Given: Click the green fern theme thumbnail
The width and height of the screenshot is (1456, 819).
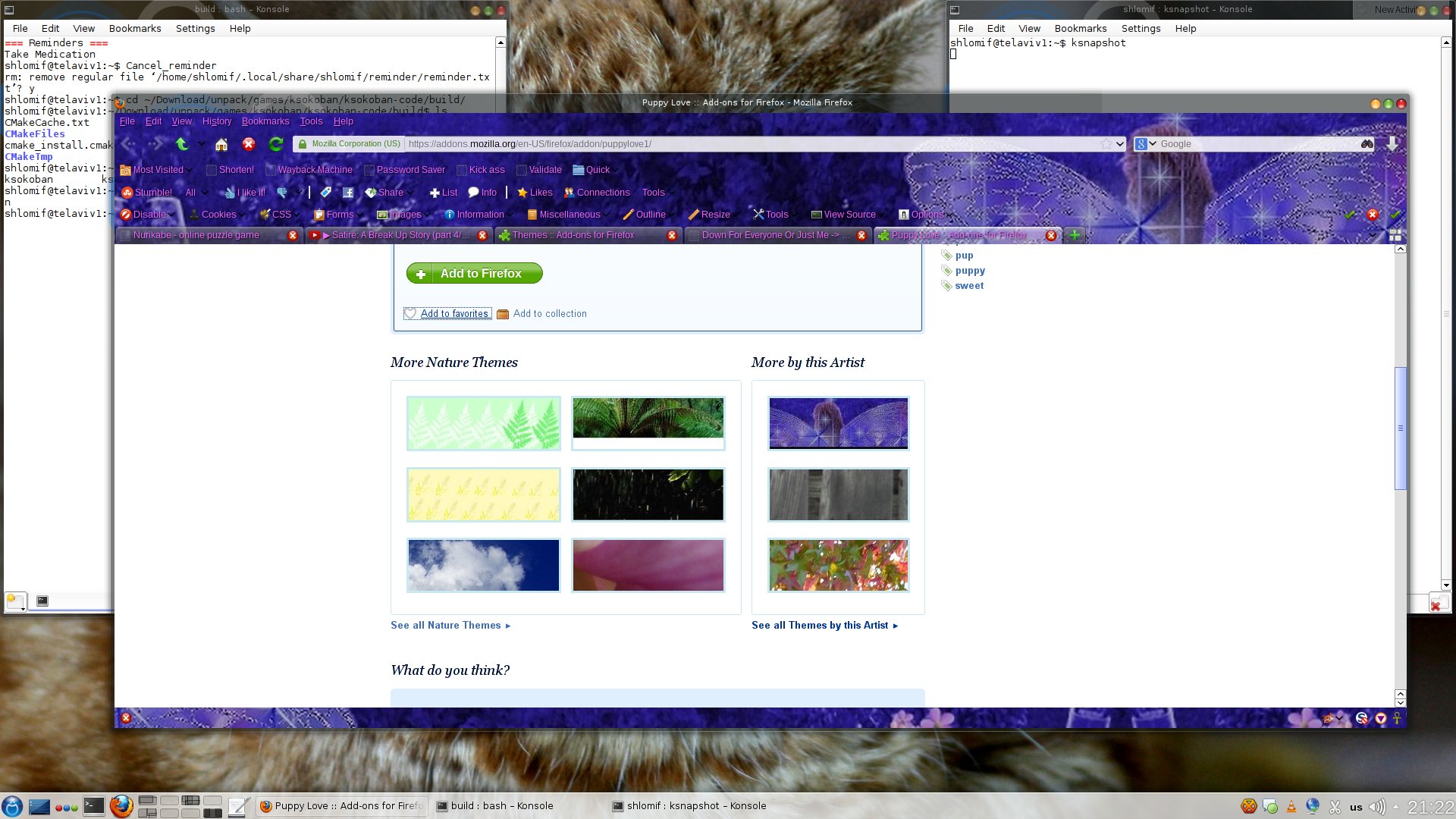Looking at the screenshot, I should (x=484, y=424).
